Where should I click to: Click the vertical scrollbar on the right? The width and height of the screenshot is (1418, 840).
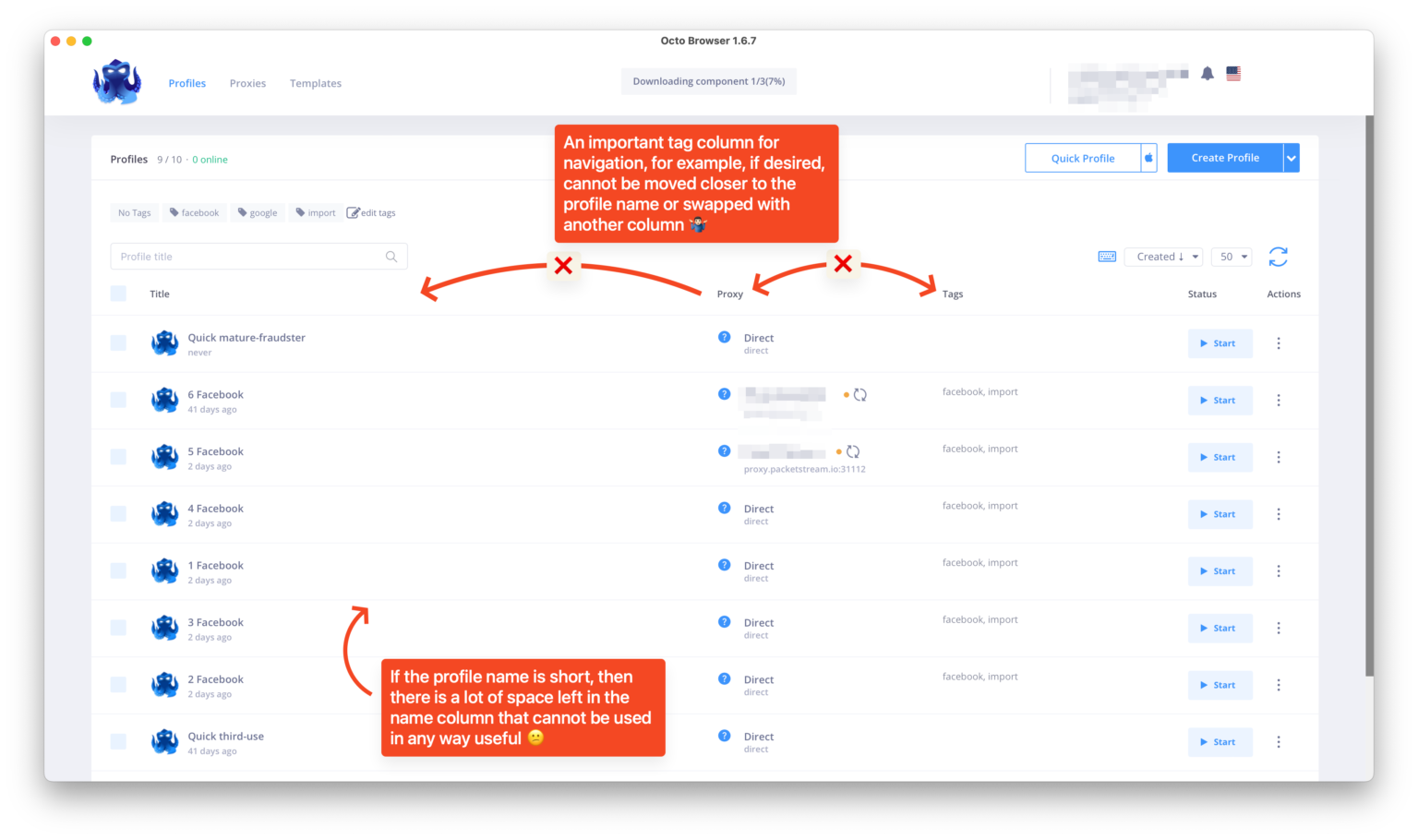coord(1369,397)
